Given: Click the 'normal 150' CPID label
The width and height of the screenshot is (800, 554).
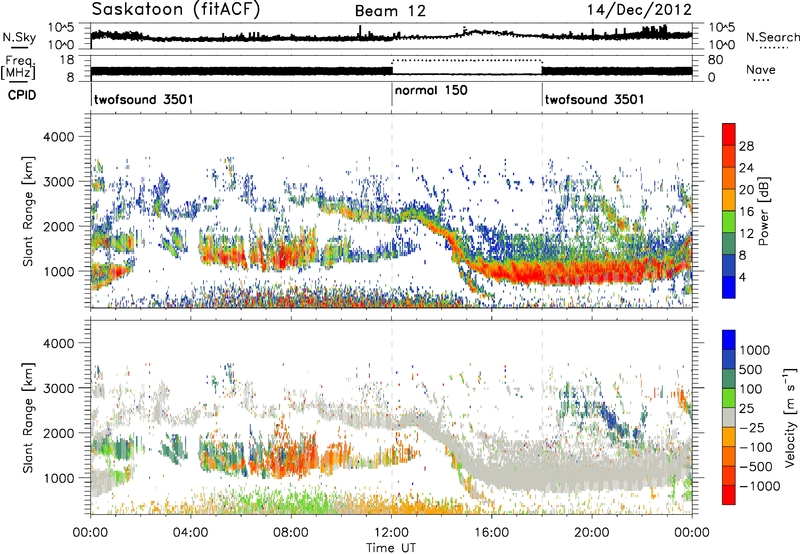Looking at the screenshot, I should [x=431, y=91].
